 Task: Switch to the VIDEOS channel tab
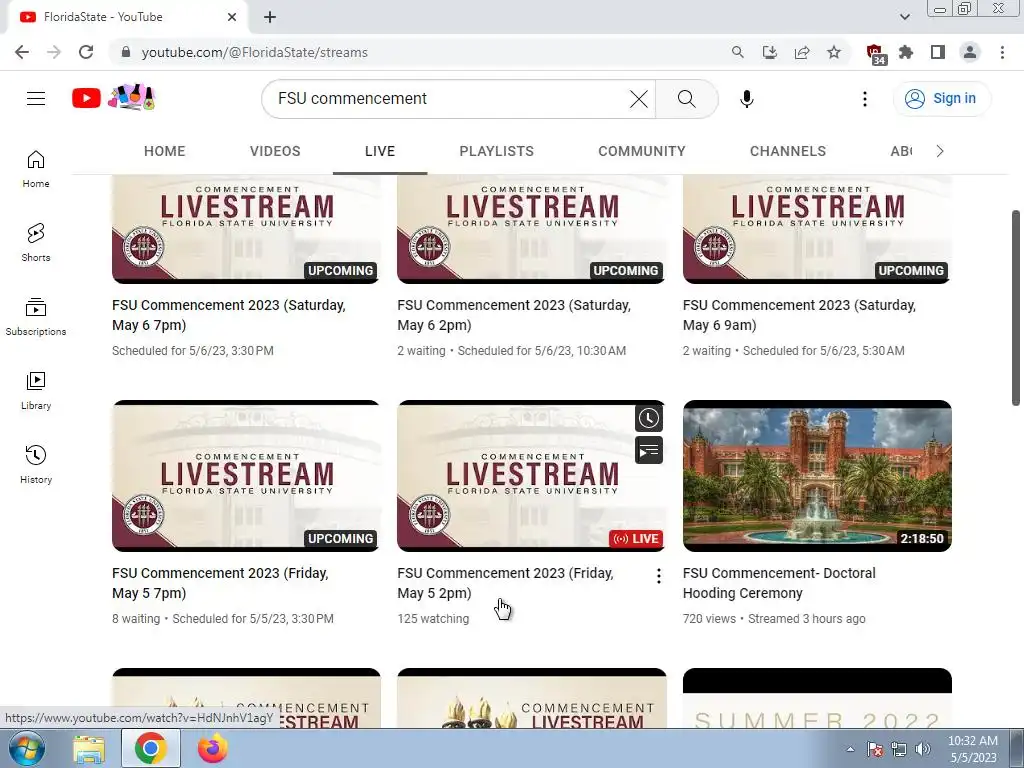[275, 151]
